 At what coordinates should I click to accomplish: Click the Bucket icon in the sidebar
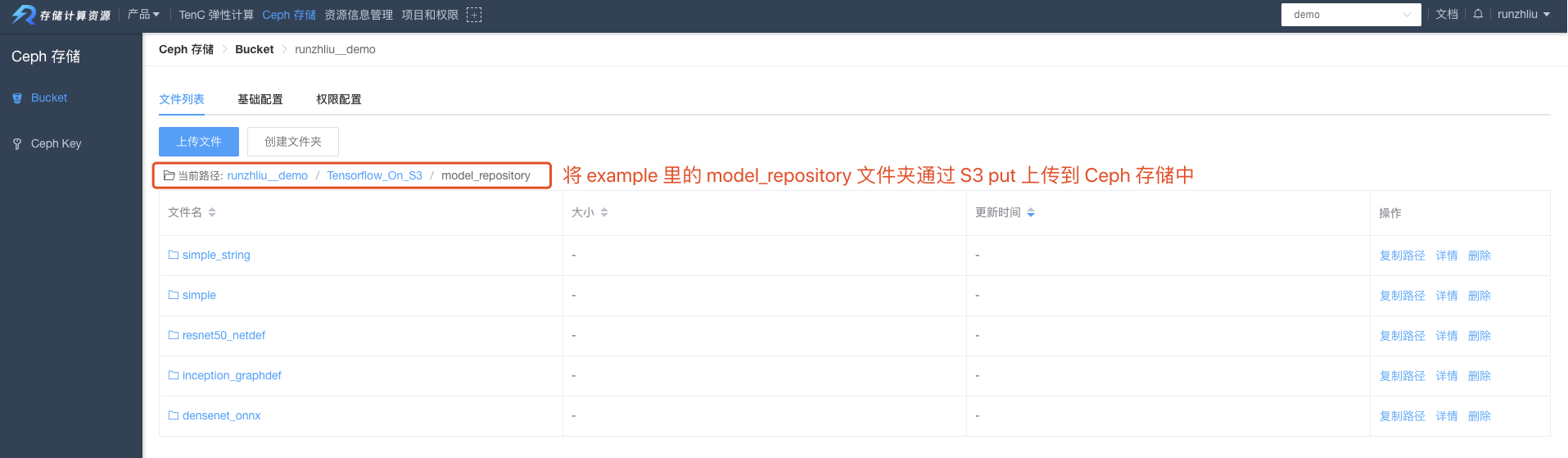[17, 98]
